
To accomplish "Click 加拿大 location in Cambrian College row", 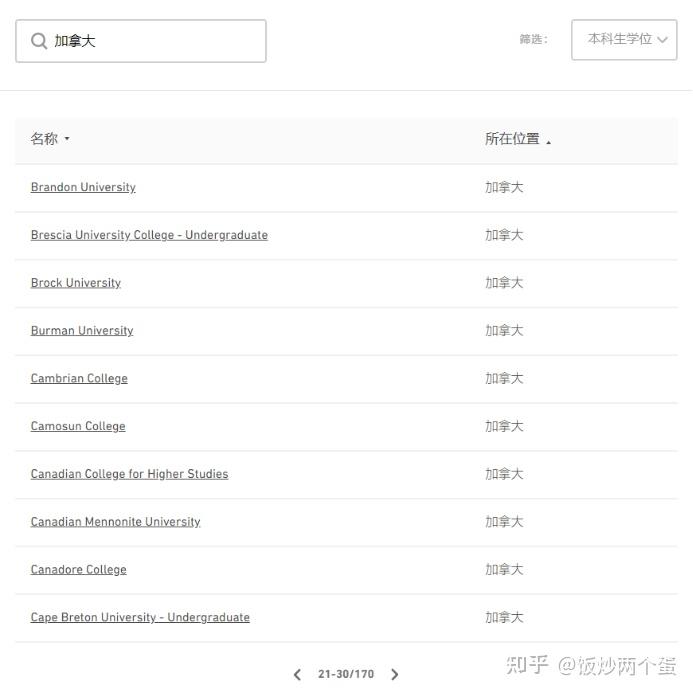I will (504, 378).
